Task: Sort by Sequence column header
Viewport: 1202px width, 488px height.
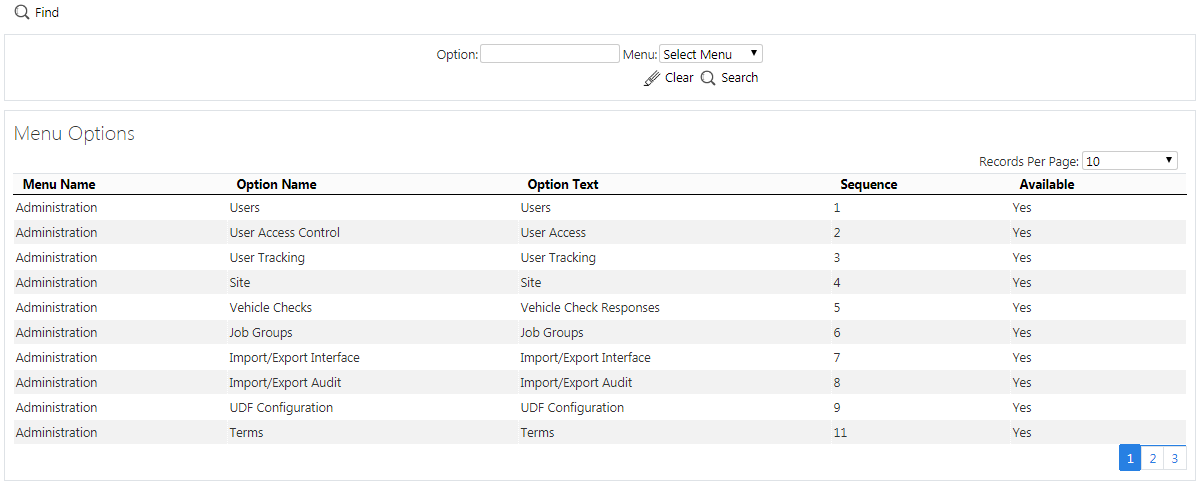Action: point(868,184)
